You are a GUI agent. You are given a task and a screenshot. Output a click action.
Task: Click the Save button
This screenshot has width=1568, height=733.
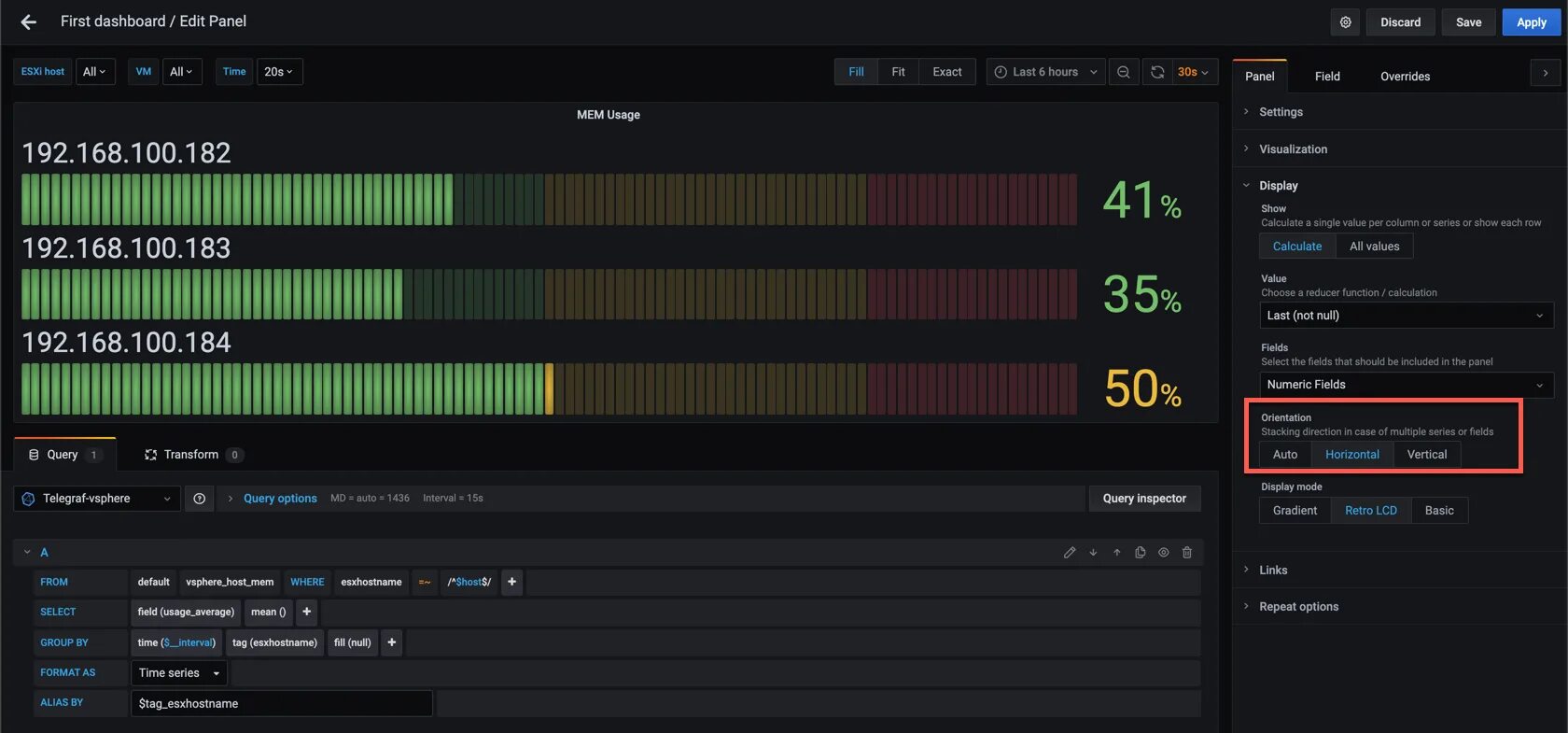coord(1468,22)
